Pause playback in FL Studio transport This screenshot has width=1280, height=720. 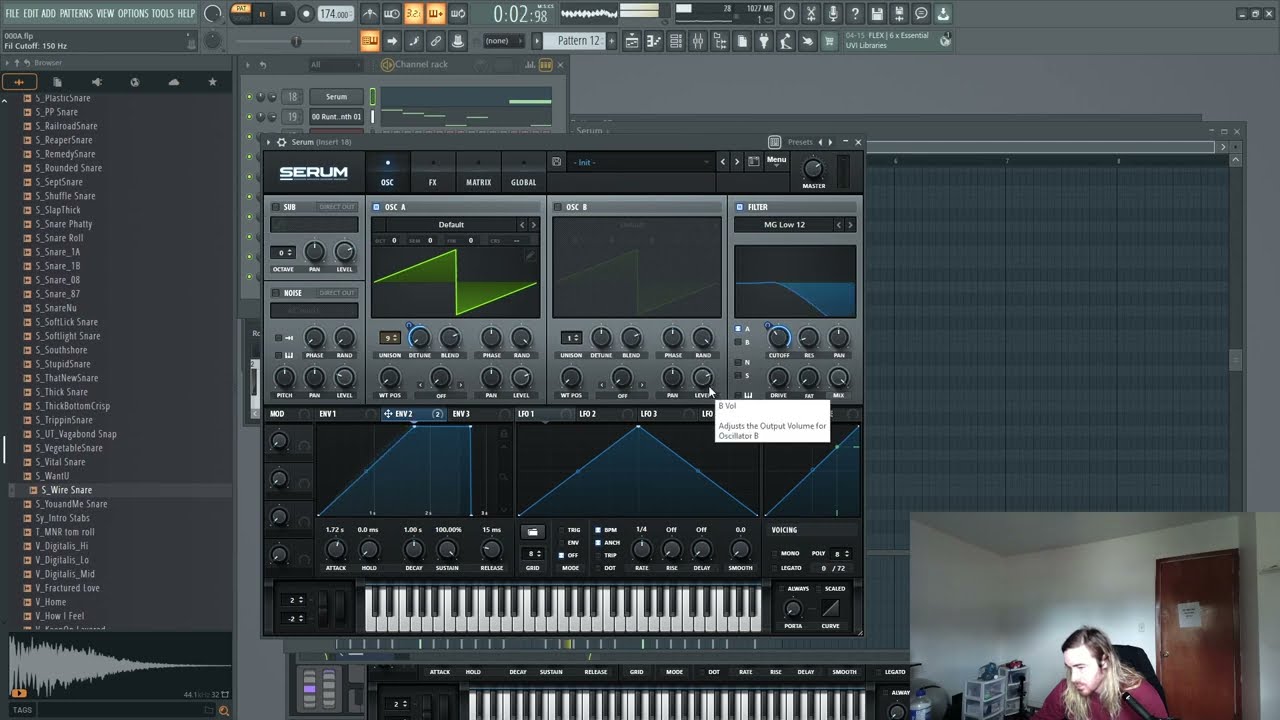[x=262, y=14]
